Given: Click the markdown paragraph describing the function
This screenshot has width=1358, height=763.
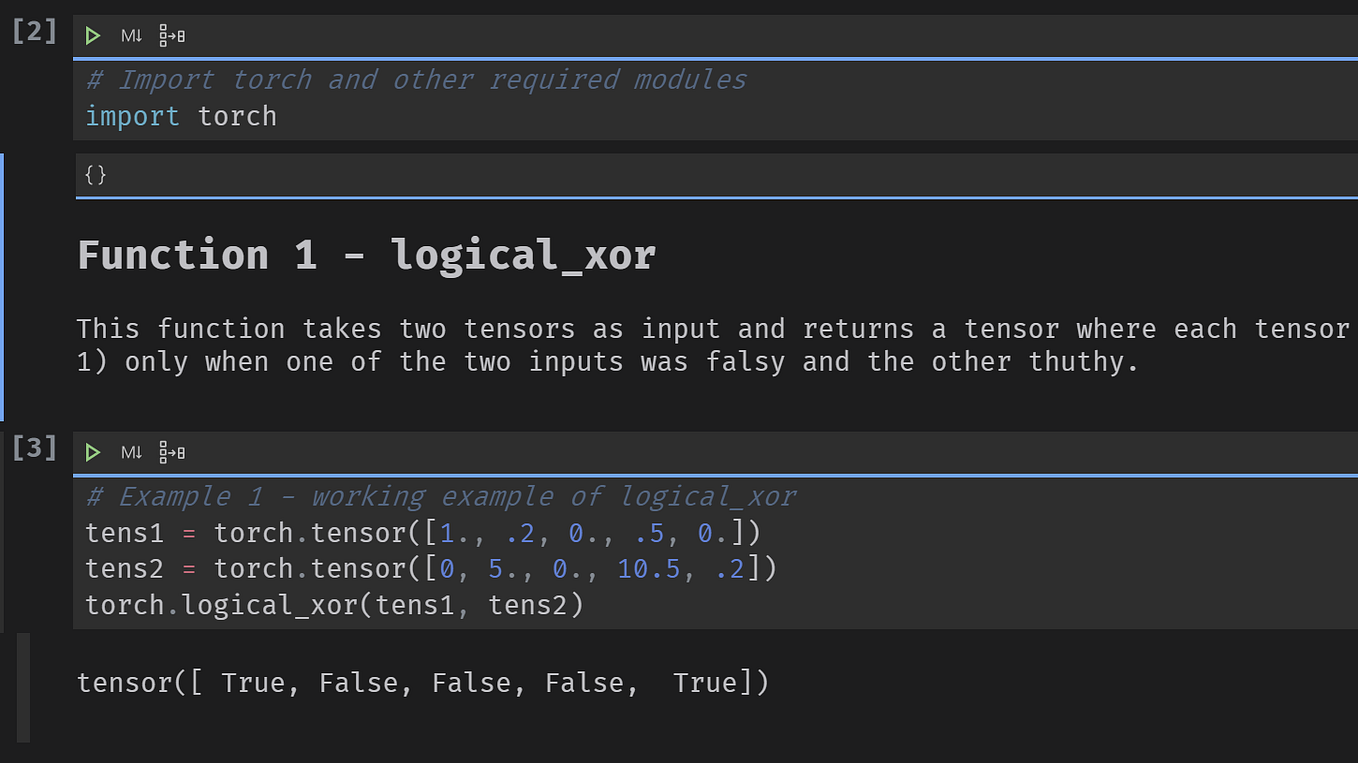Looking at the screenshot, I should point(716,345).
